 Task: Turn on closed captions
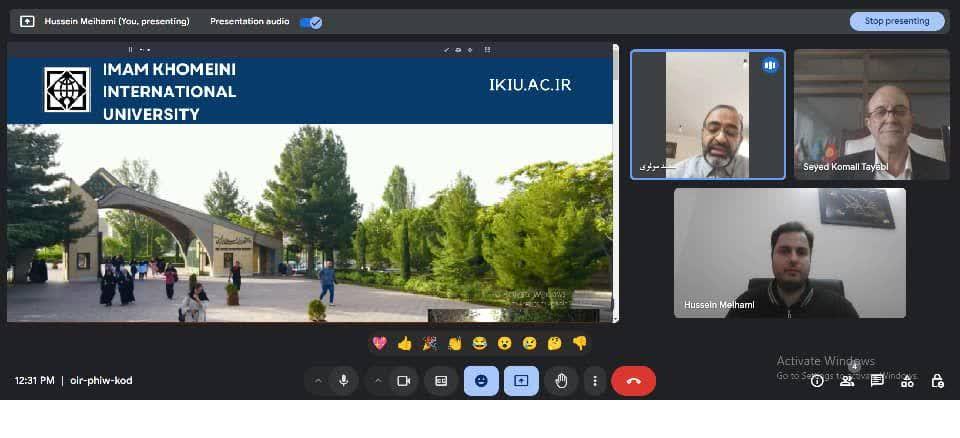point(440,381)
